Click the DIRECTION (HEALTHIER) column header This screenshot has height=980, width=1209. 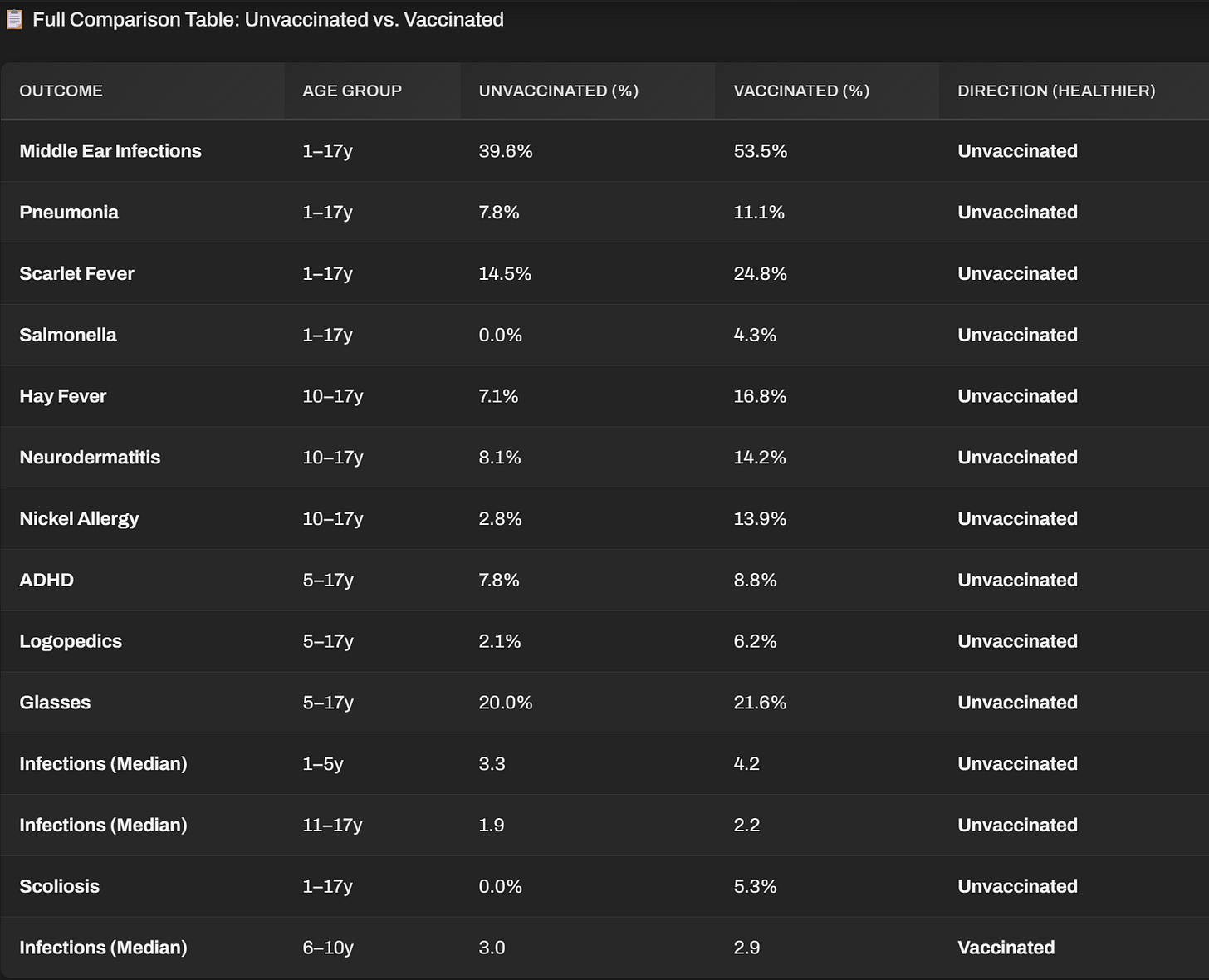[x=1056, y=91]
